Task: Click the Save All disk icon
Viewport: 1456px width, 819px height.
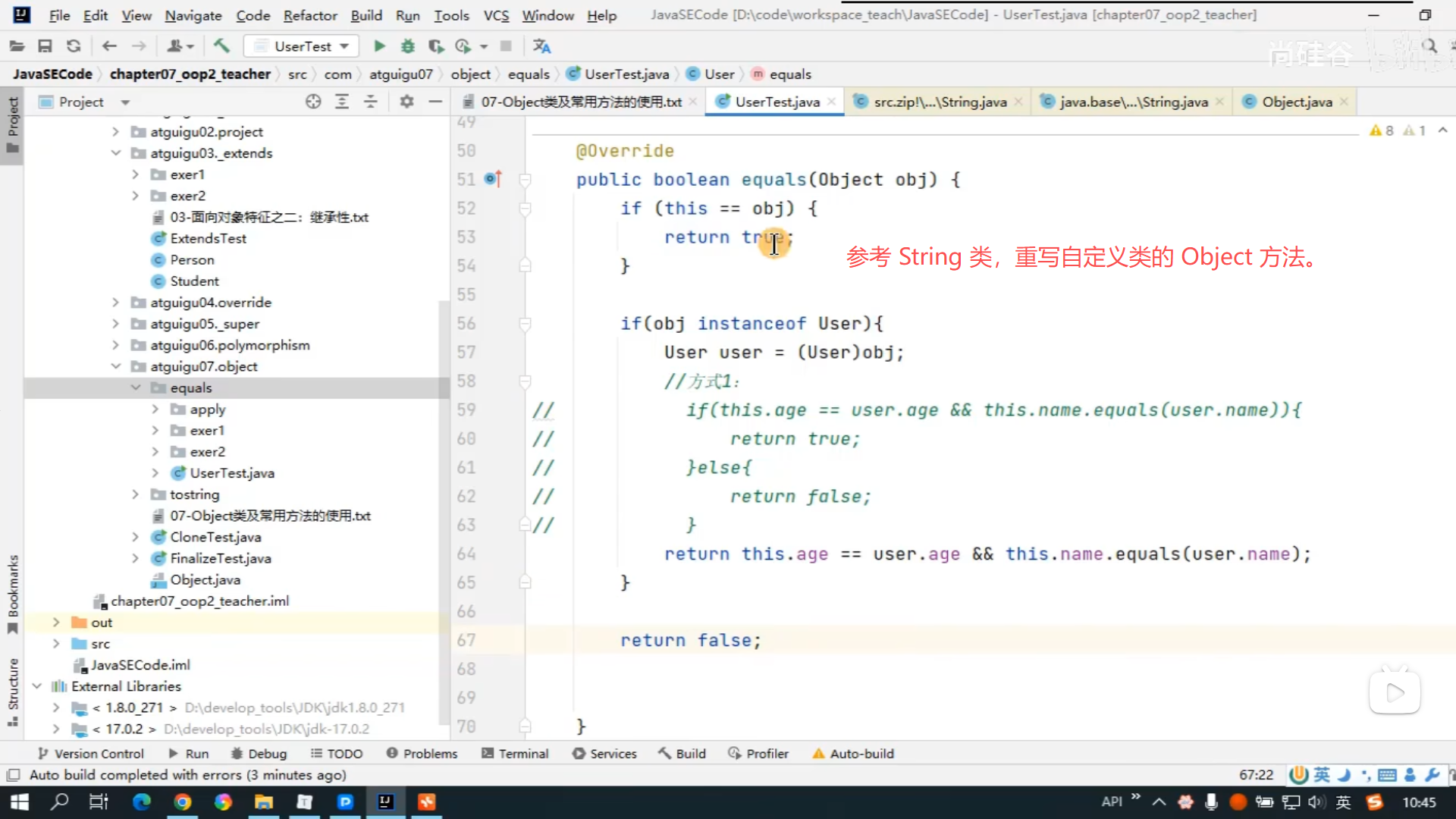Action: click(x=45, y=46)
